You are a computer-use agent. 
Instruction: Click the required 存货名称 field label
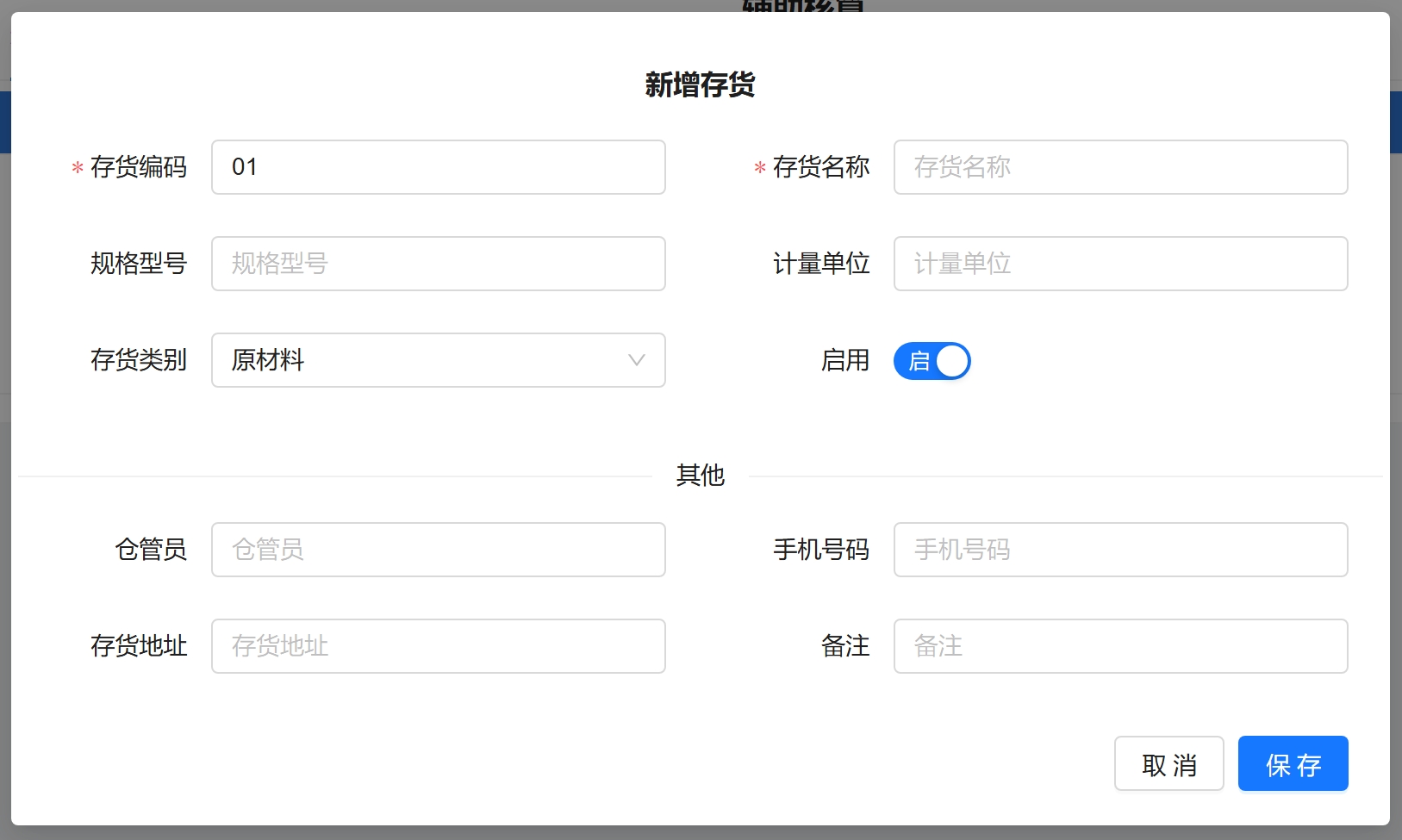(x=820, y=167)
